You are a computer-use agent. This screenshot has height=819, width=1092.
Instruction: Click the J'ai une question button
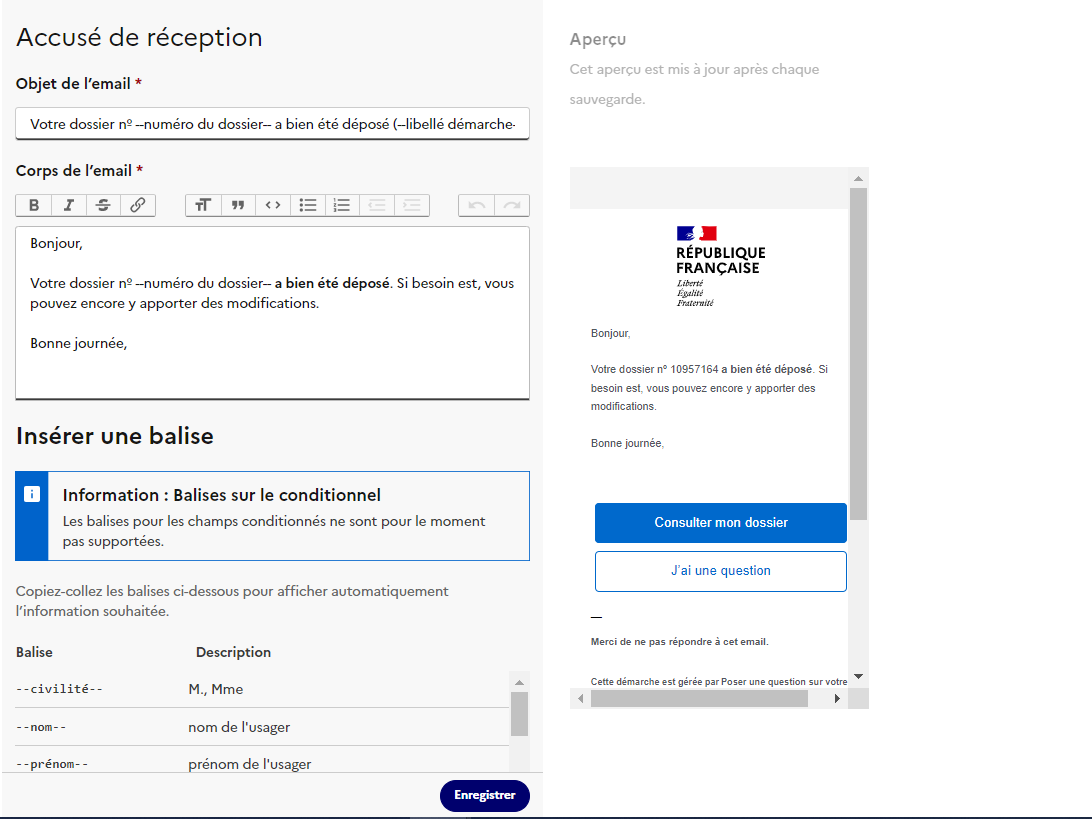tap(720, 571)
